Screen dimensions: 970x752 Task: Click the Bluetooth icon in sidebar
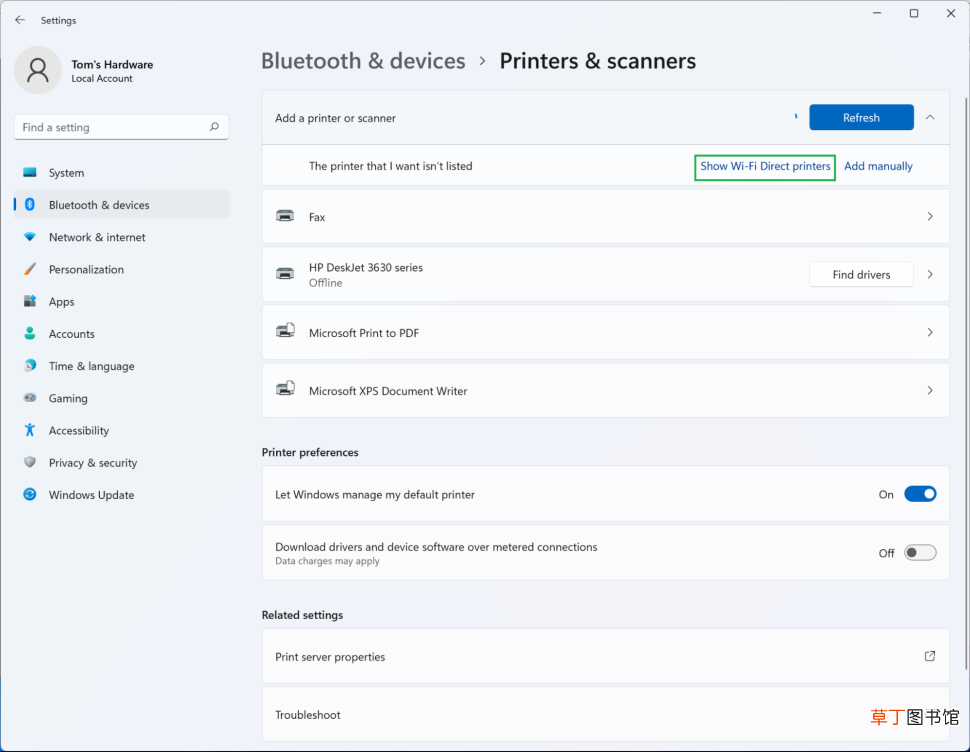coord(30,205)
